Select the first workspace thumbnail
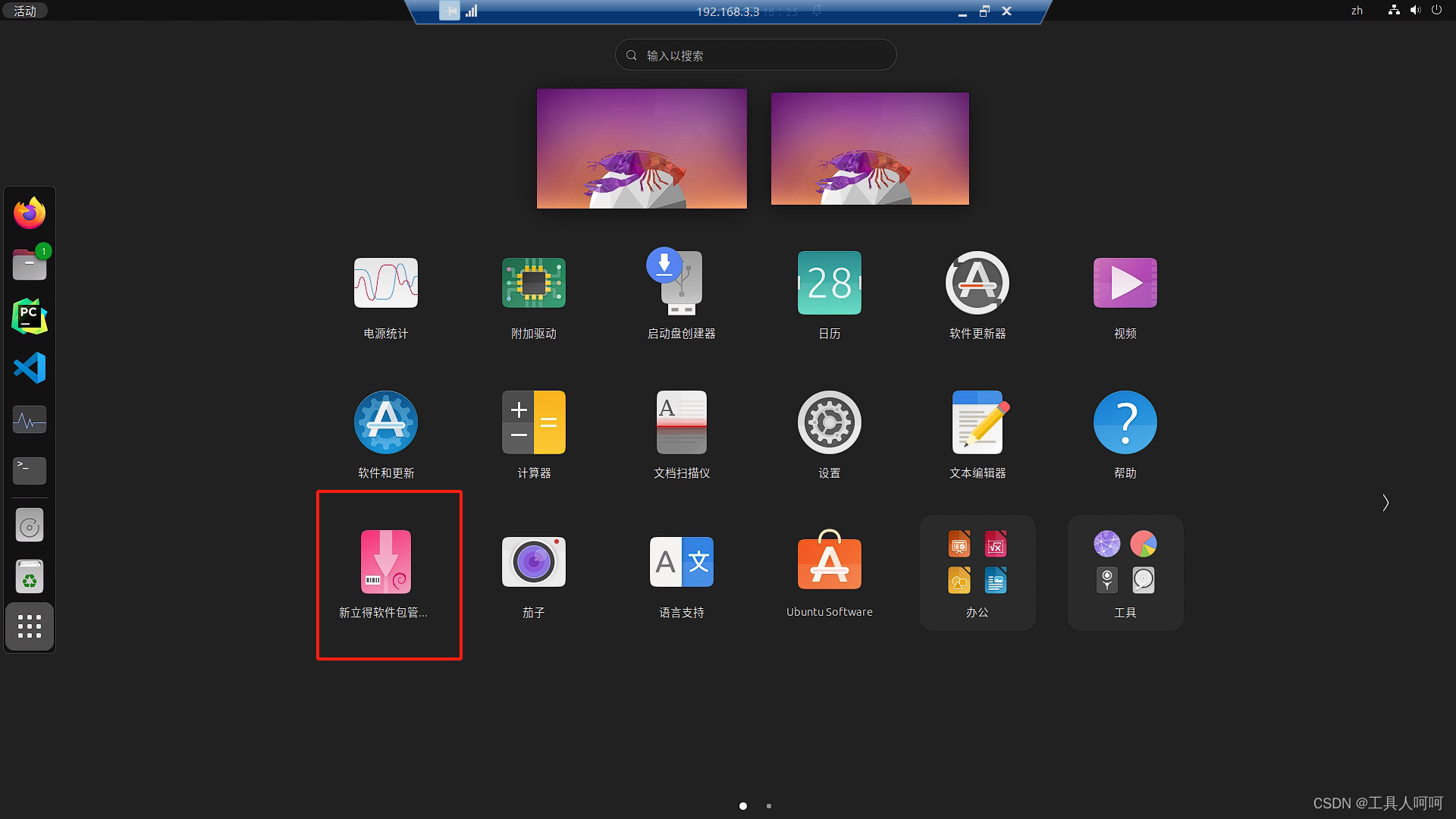The width and height of the screenshot is (1456, 819). coord(642,148)
